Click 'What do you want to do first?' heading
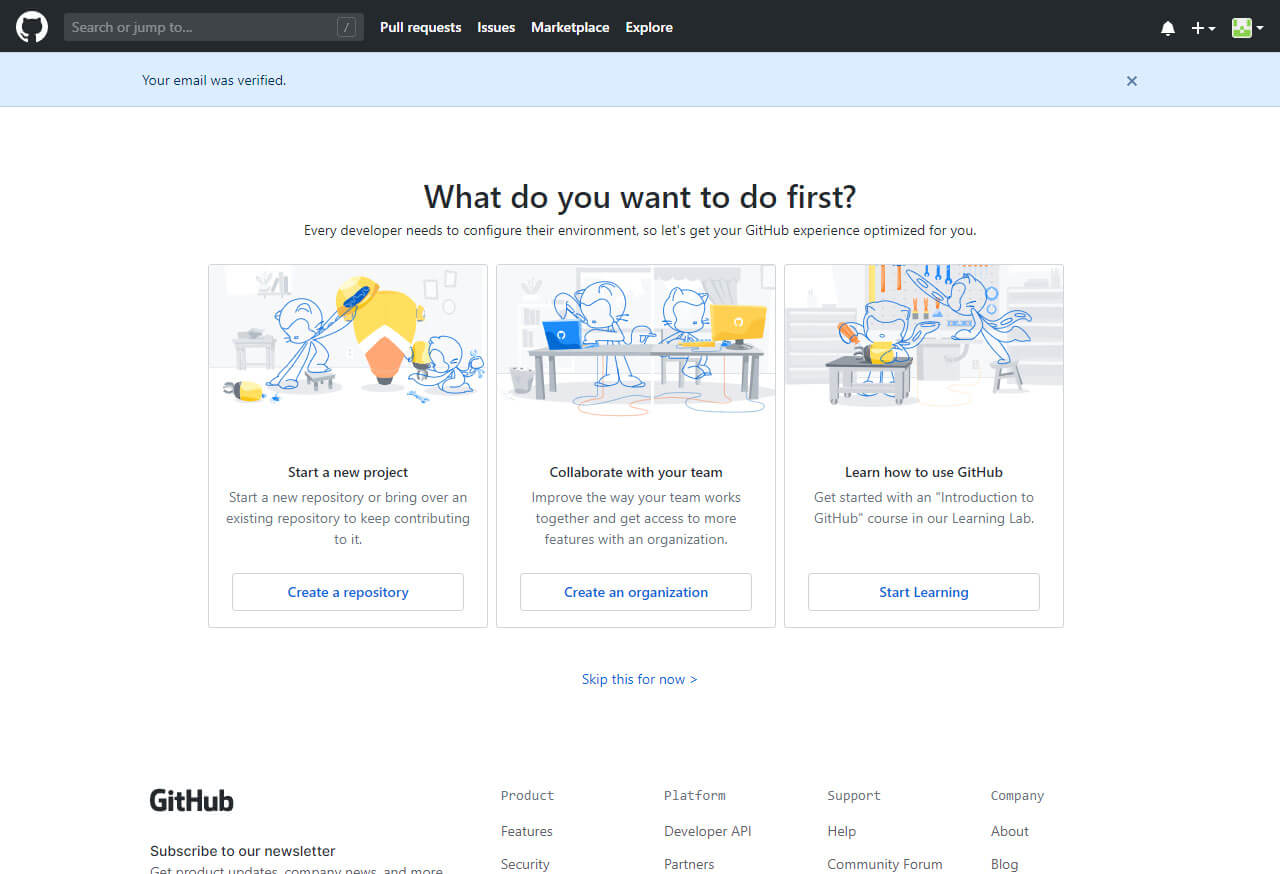Viewport: 1280px width, 874px height. point(640,196)
